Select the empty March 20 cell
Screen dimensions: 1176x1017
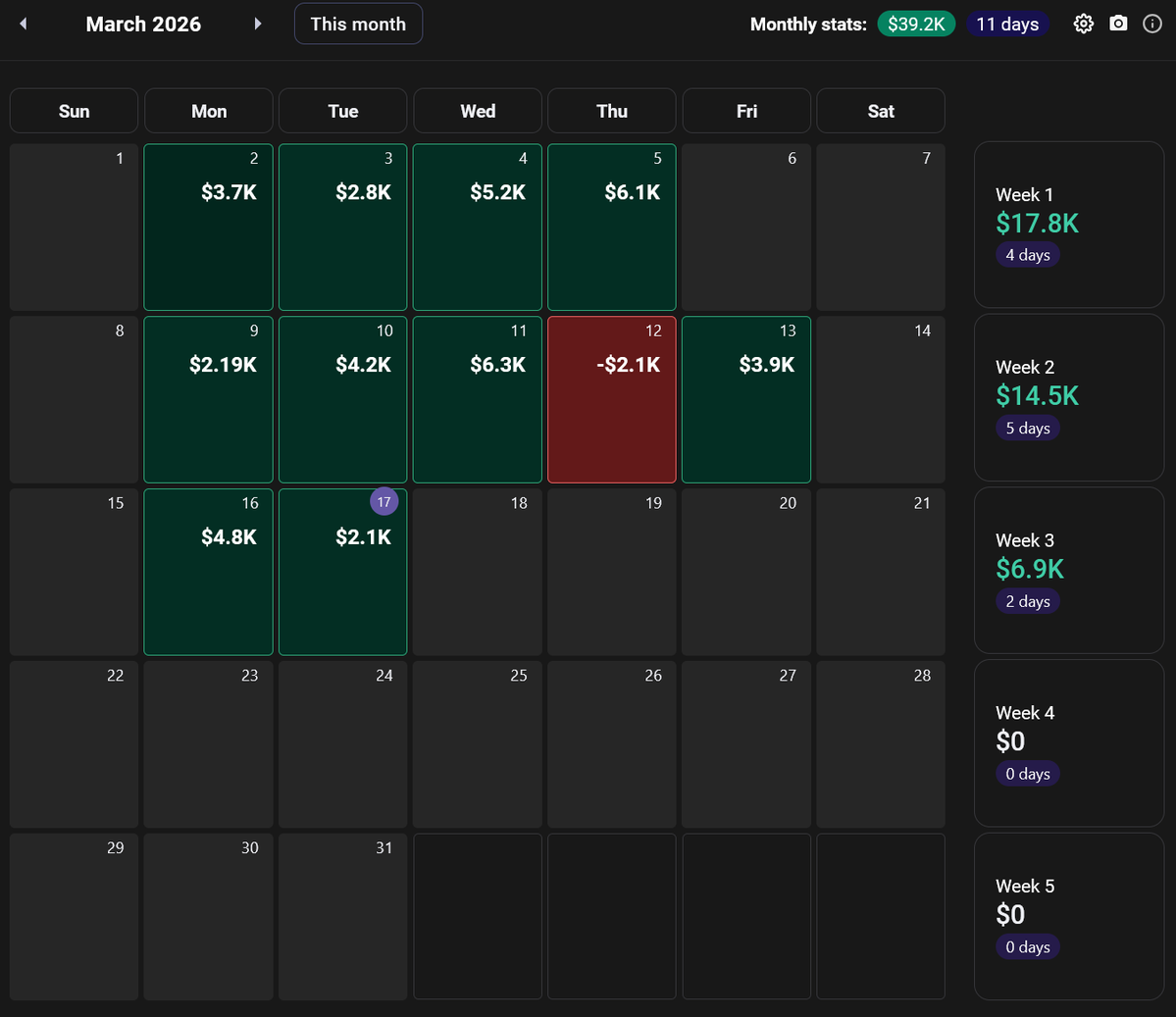point(746,573)
